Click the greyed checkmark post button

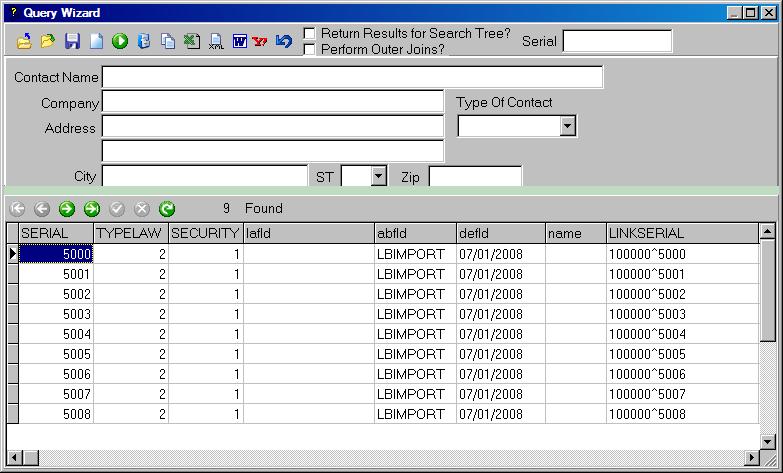(117, 209)
